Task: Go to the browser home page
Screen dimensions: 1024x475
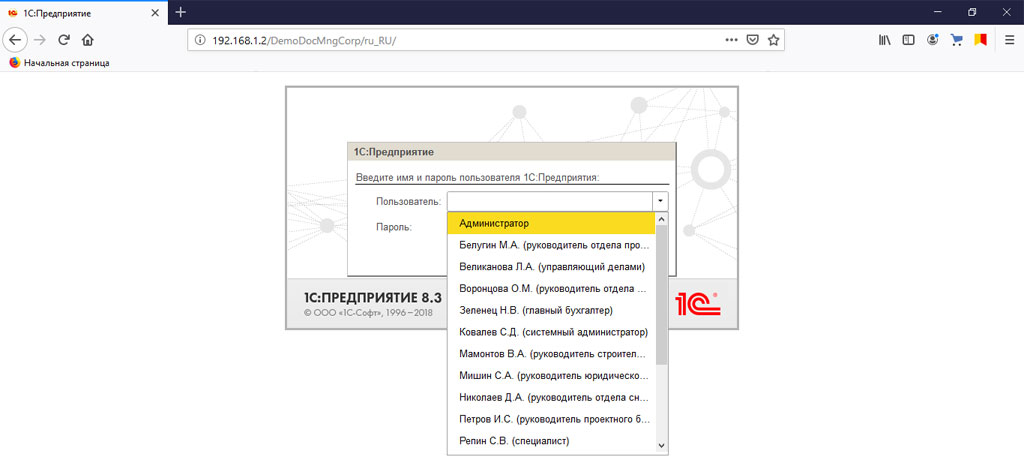Action: [x=87, y=40]
